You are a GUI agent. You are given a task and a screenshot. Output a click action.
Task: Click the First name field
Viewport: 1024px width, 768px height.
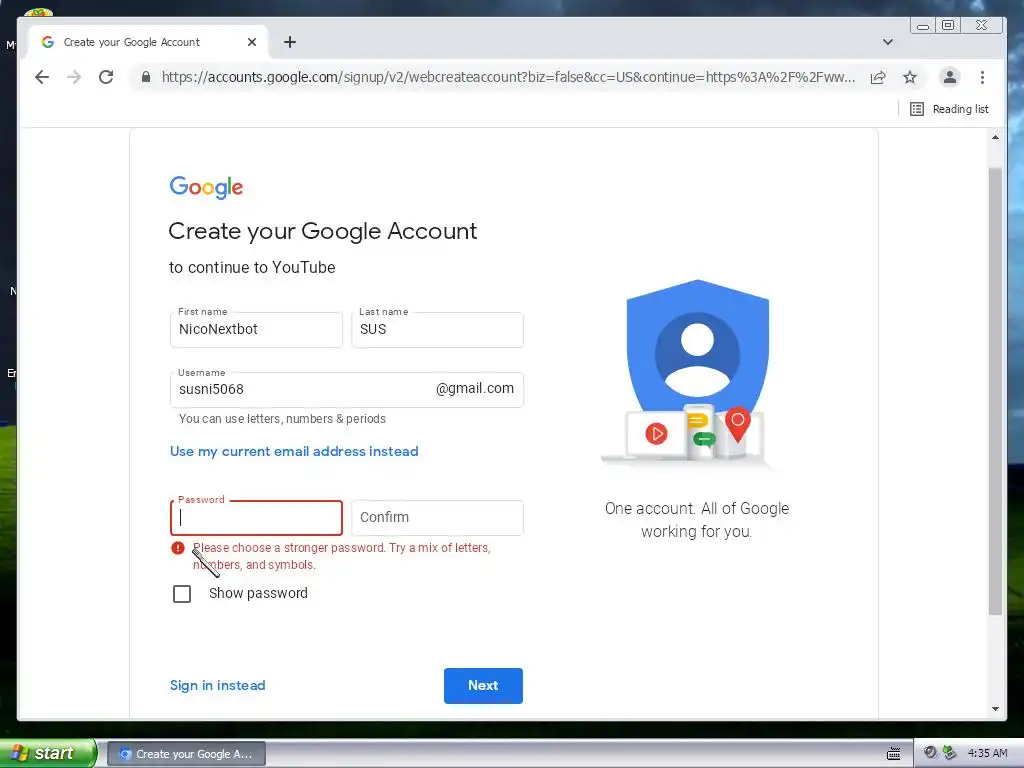[256, 329]
